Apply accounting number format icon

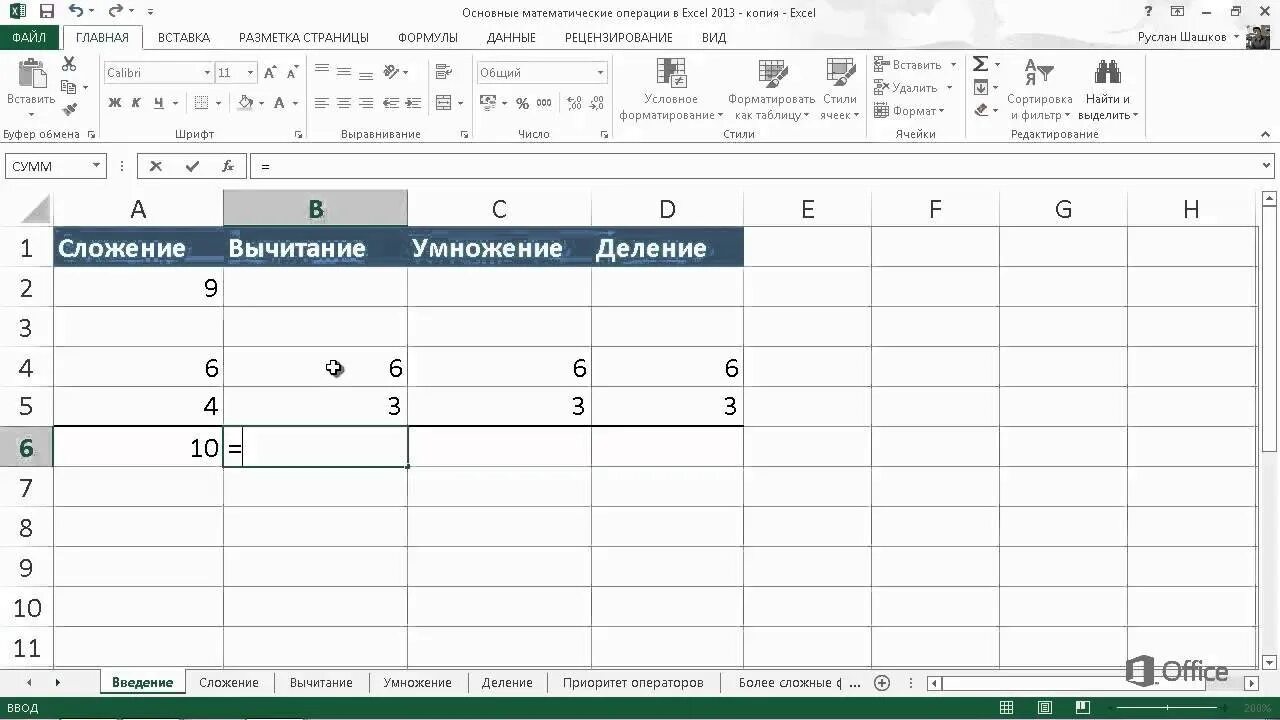click(x=488, y=103)
